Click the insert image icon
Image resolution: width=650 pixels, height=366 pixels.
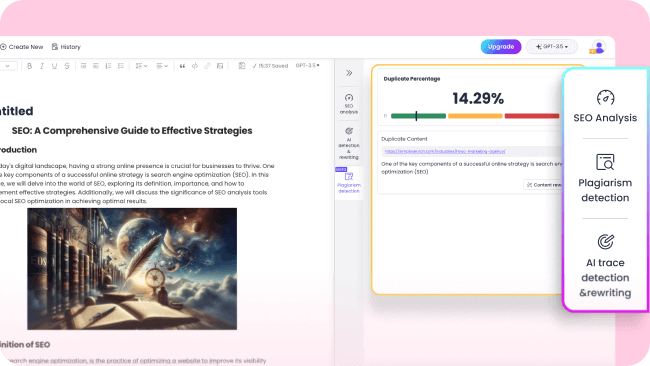tap(220, 66)
